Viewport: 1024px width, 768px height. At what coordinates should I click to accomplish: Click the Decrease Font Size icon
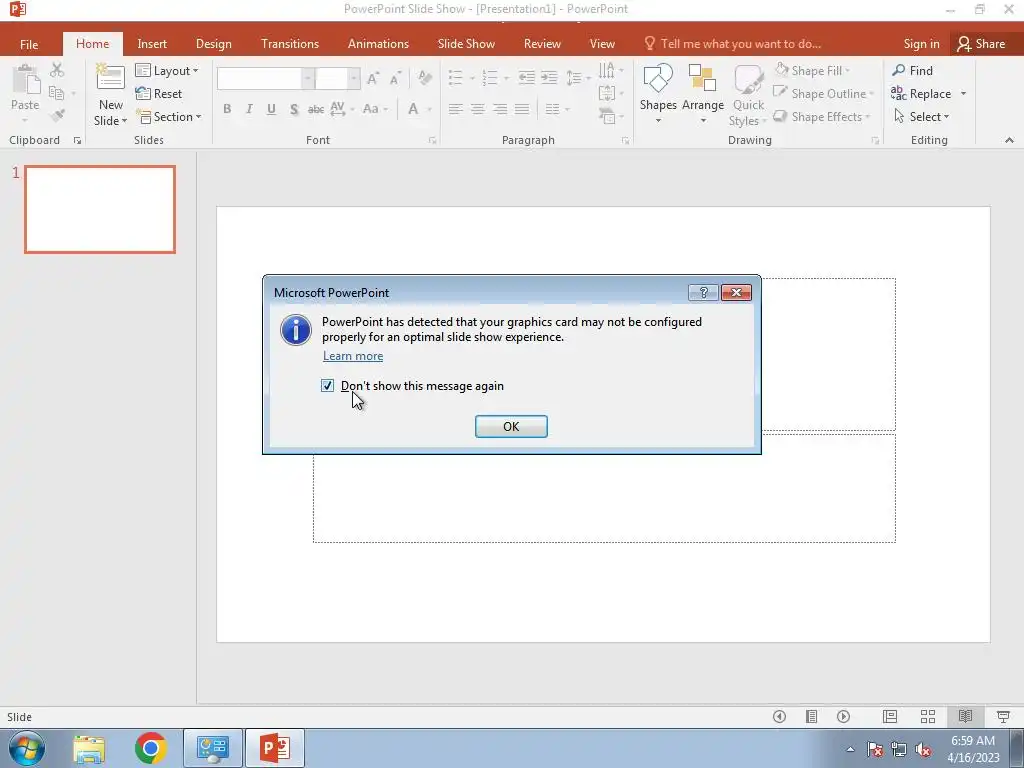tap(394, 78)
